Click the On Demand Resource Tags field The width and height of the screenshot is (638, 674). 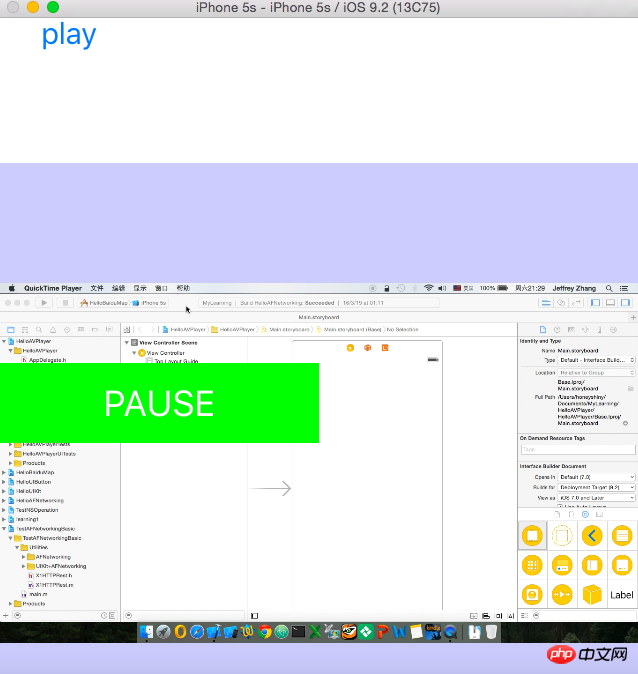click(x=578, y=450)
